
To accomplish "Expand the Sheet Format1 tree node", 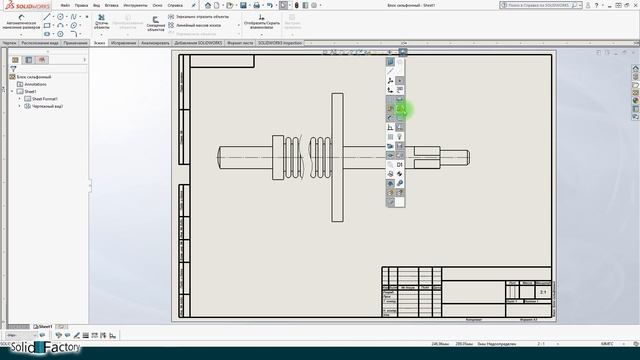I will [x=19, y=99].
